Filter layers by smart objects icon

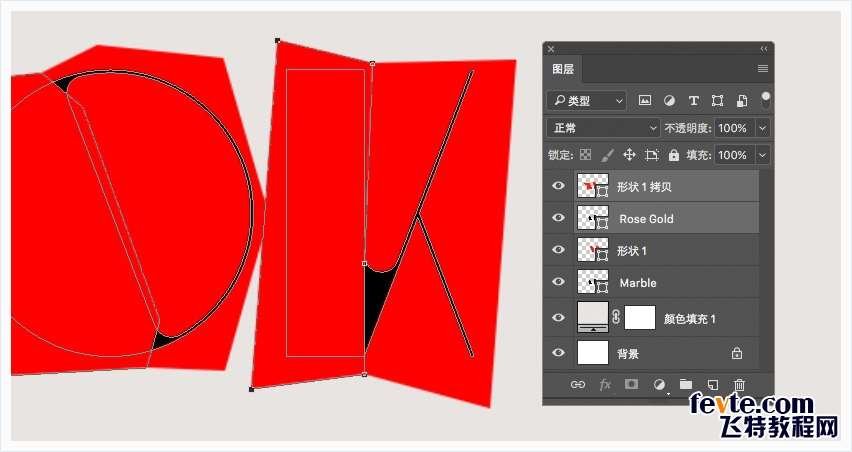pyautogui.click(x=742, y=101)
